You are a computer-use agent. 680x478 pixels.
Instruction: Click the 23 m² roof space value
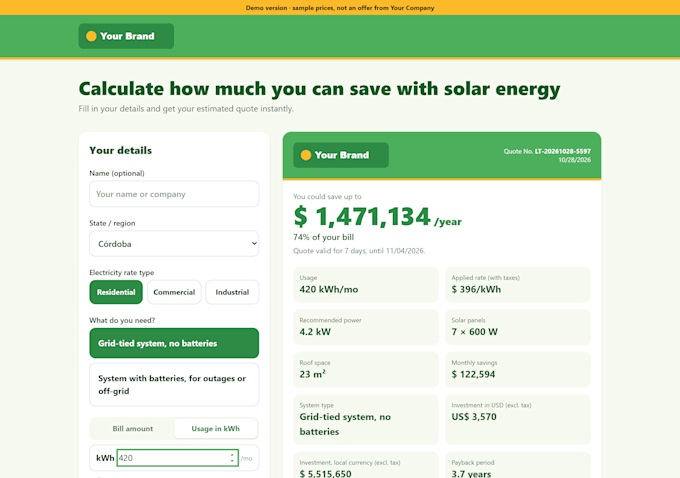point(312,374)
